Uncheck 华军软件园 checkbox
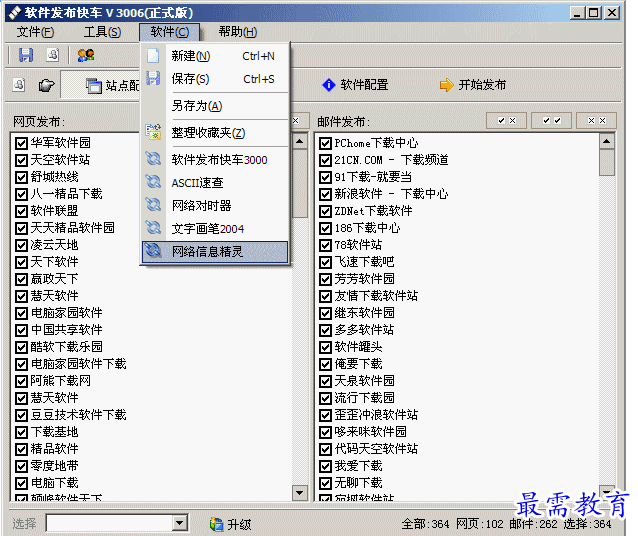638x536 pixels. coord(21,143)
